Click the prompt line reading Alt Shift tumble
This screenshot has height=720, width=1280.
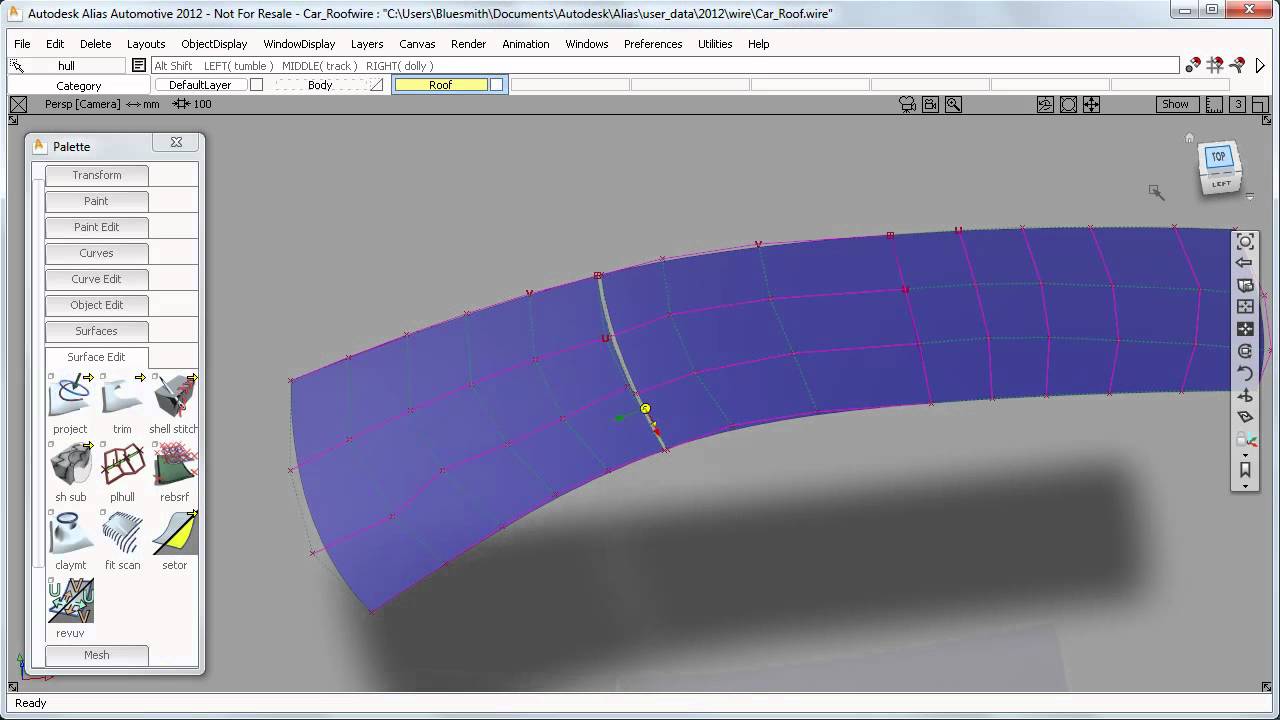(665, 66)
